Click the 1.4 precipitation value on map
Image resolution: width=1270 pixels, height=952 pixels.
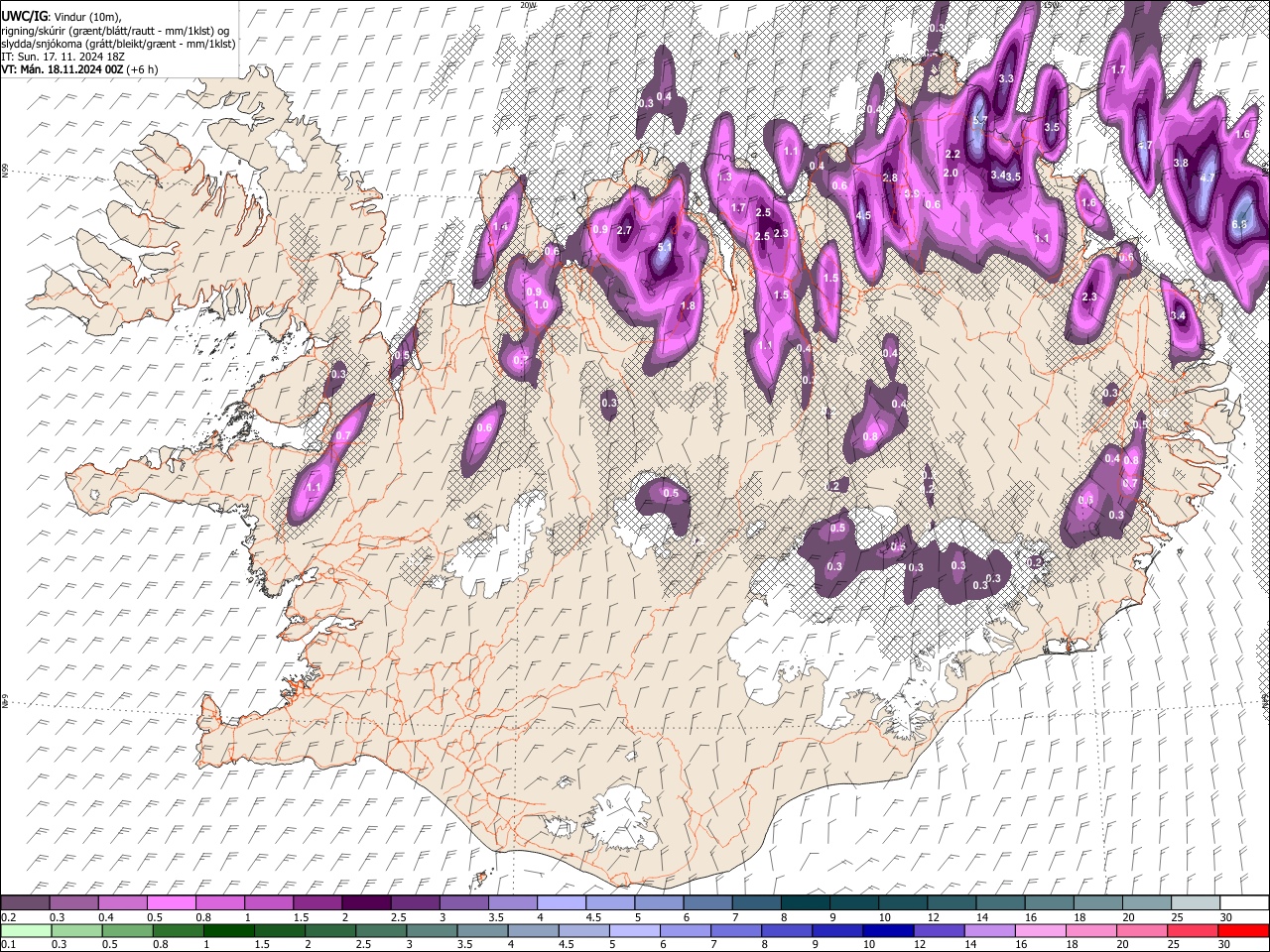[500, 227]
